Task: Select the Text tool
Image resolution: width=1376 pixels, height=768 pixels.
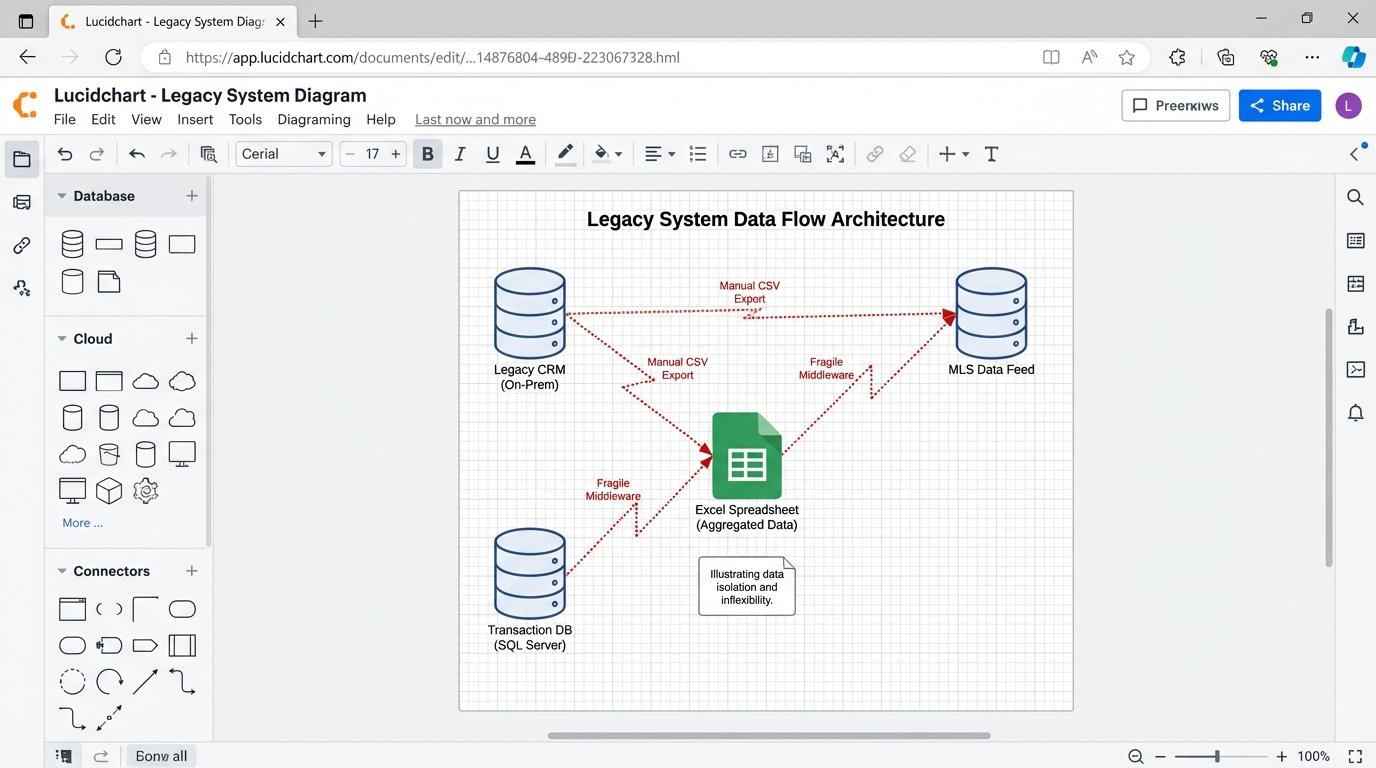Action: tap(991, 154)
